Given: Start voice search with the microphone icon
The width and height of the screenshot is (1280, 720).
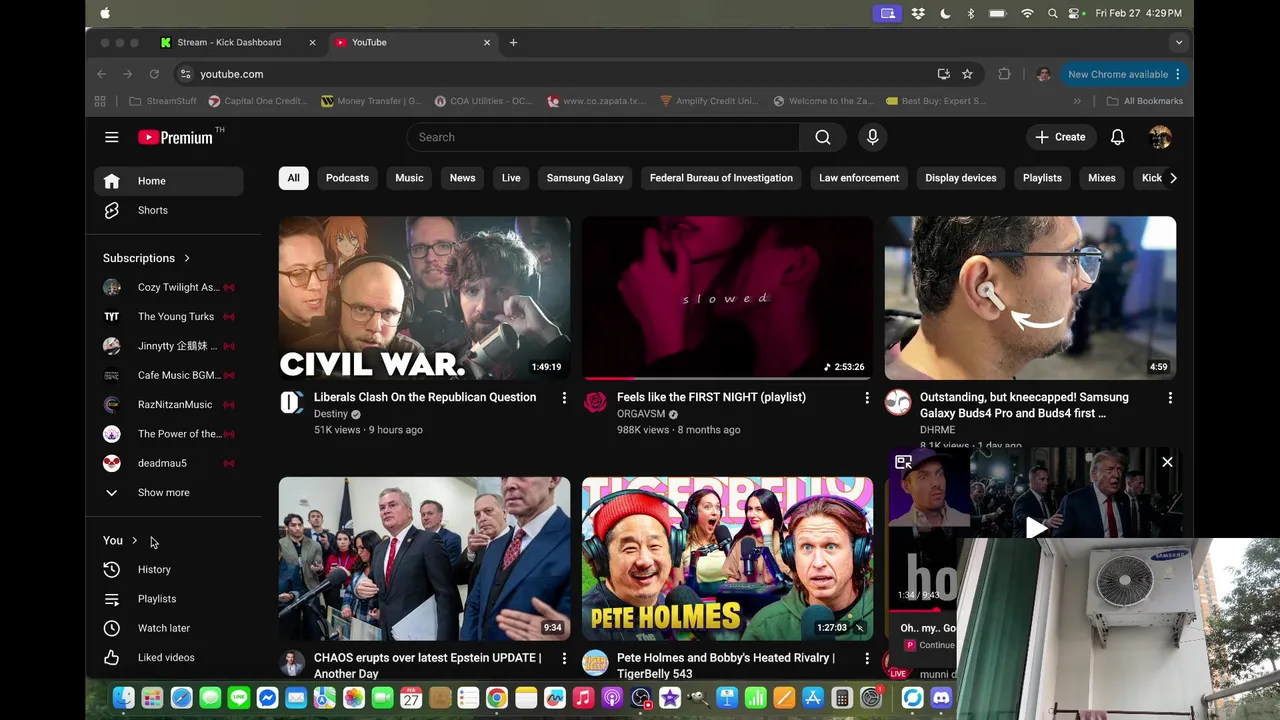Looking at the screenshot, I should tap(872, 137).
